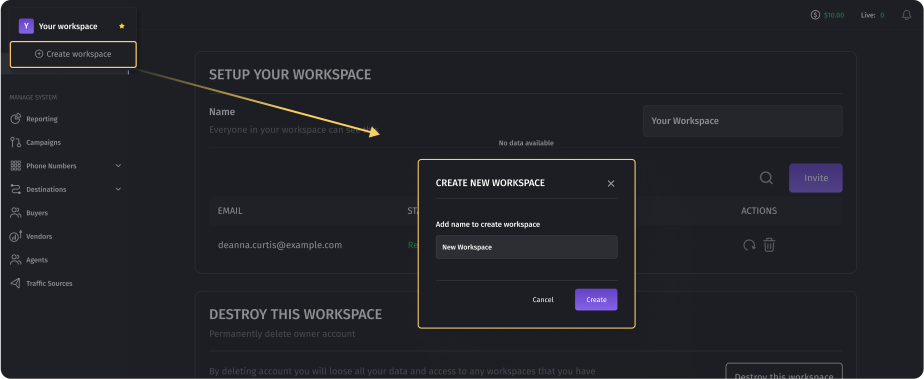Click the New Workspace name field

tap(526, 247)
